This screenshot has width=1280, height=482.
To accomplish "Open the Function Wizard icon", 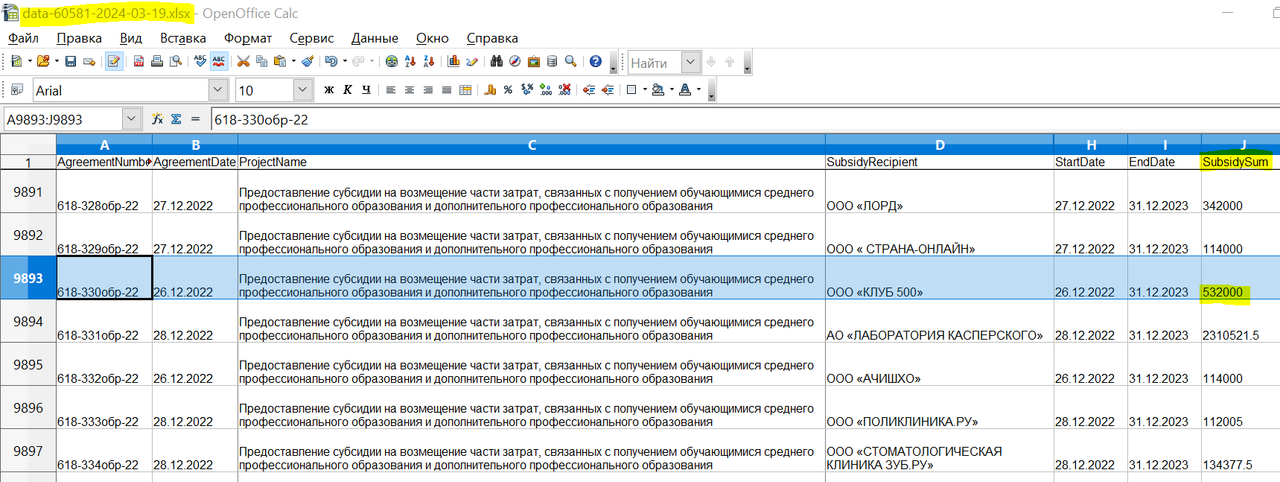I will (x=157, y=119).
